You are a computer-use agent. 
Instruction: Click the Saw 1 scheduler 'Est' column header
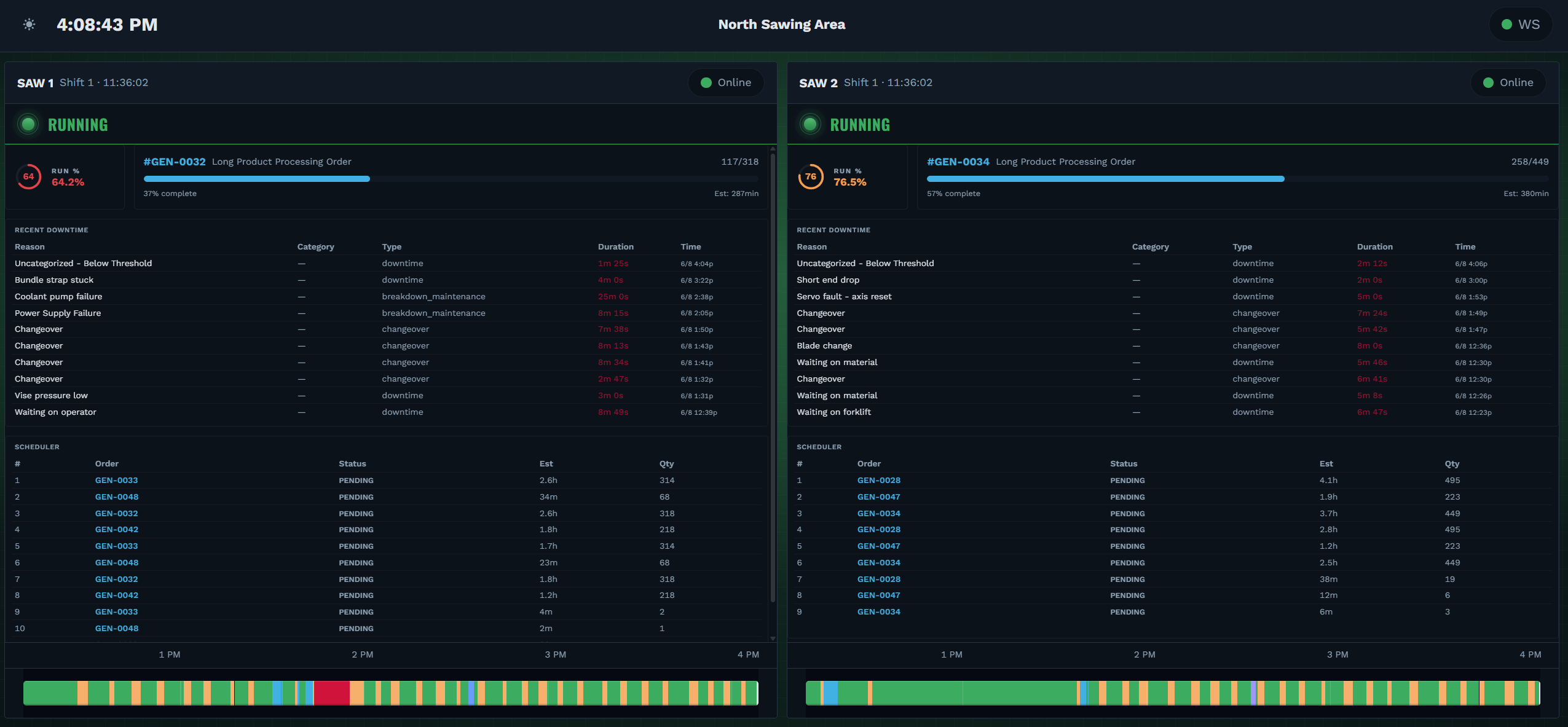pos(546,464)
